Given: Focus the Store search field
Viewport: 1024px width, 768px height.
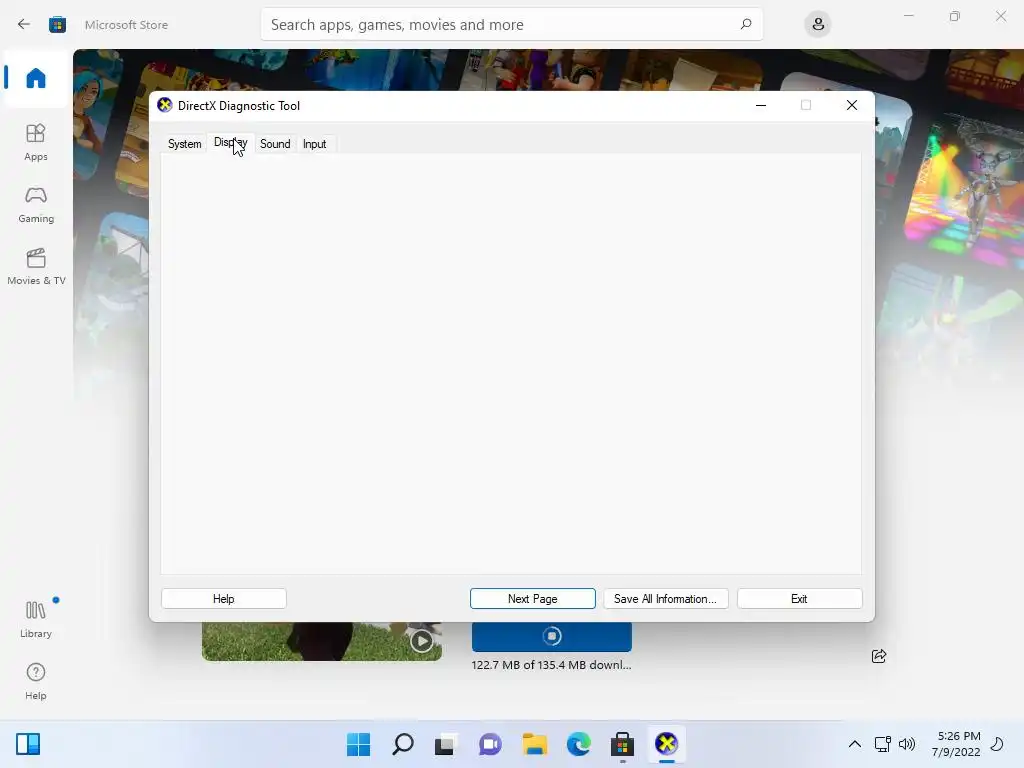Looking at the screenshot, I should point(511,25).
